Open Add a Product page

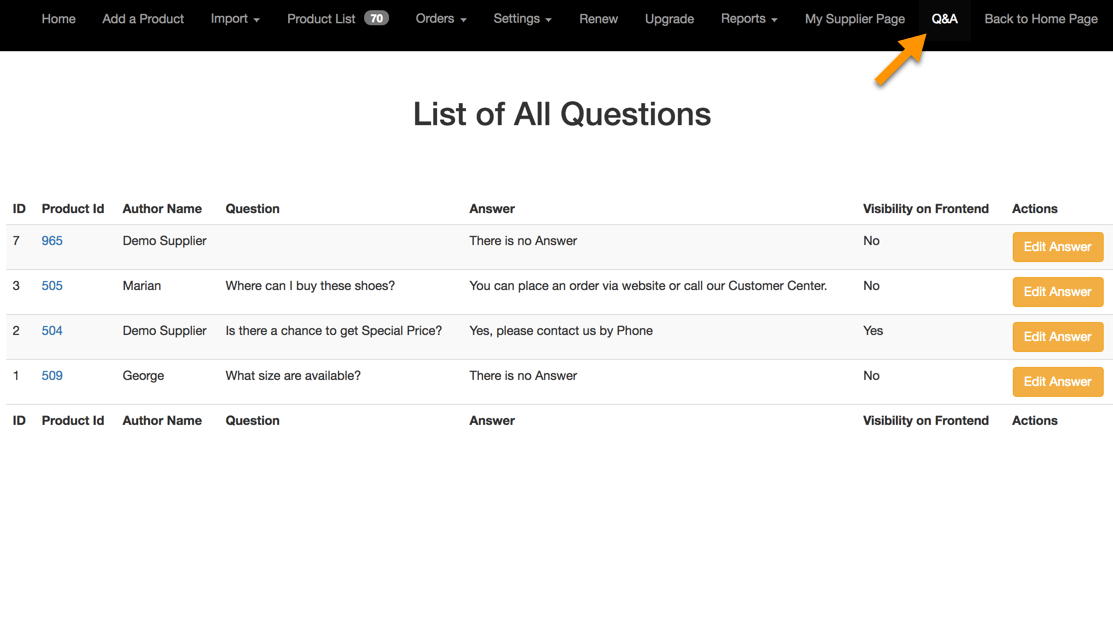143,19
